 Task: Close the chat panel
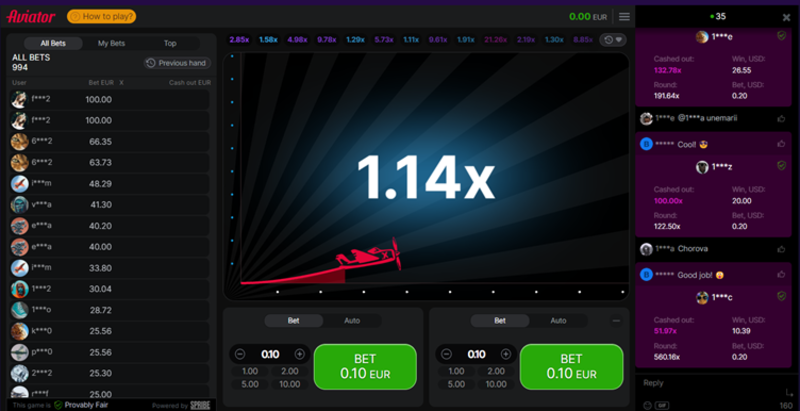pyautogui.click(x=786, y=16)
